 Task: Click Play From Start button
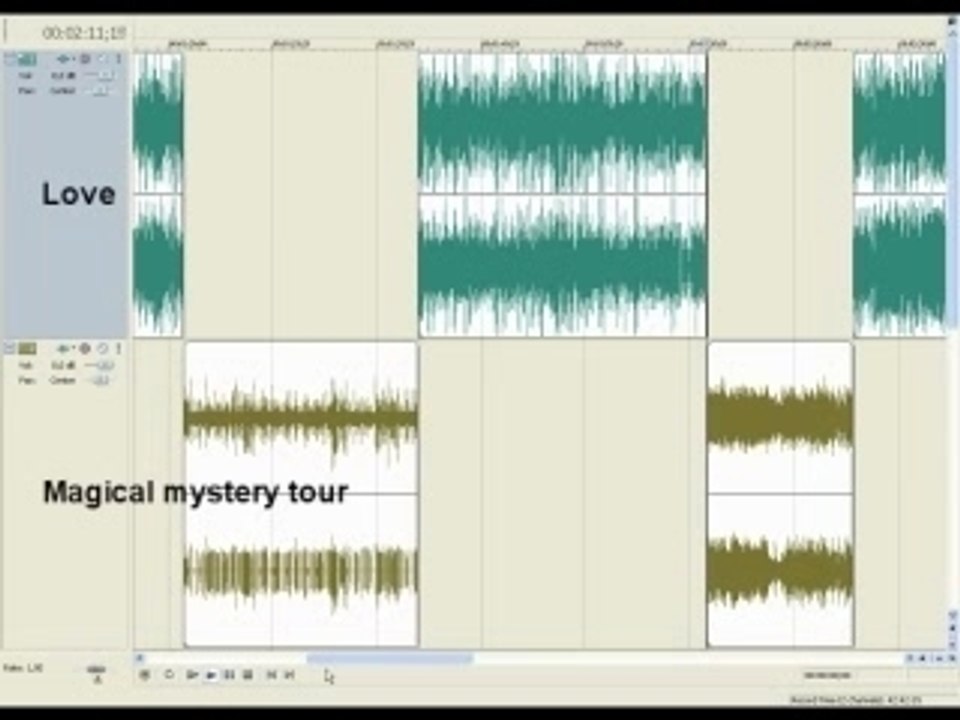(x=192, y=675)
